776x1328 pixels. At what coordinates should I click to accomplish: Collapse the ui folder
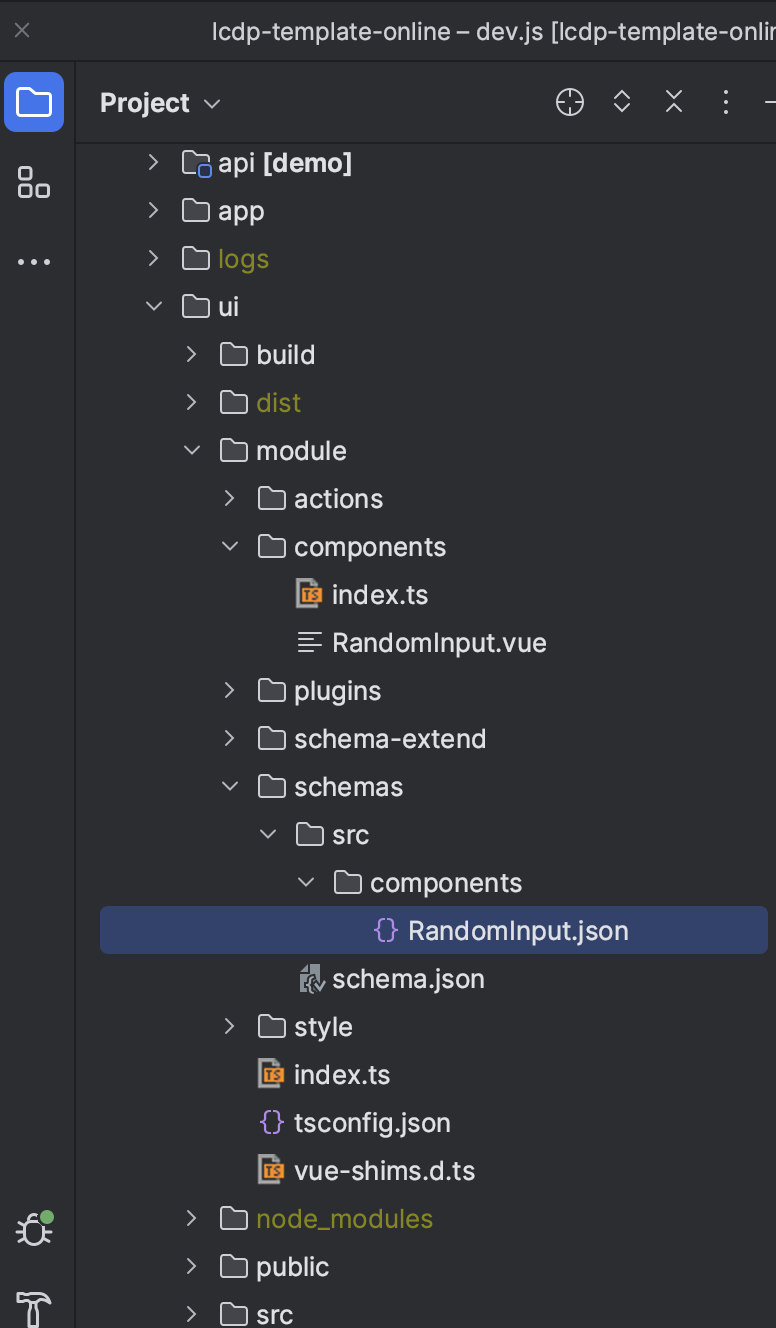[x=153, y=306]
